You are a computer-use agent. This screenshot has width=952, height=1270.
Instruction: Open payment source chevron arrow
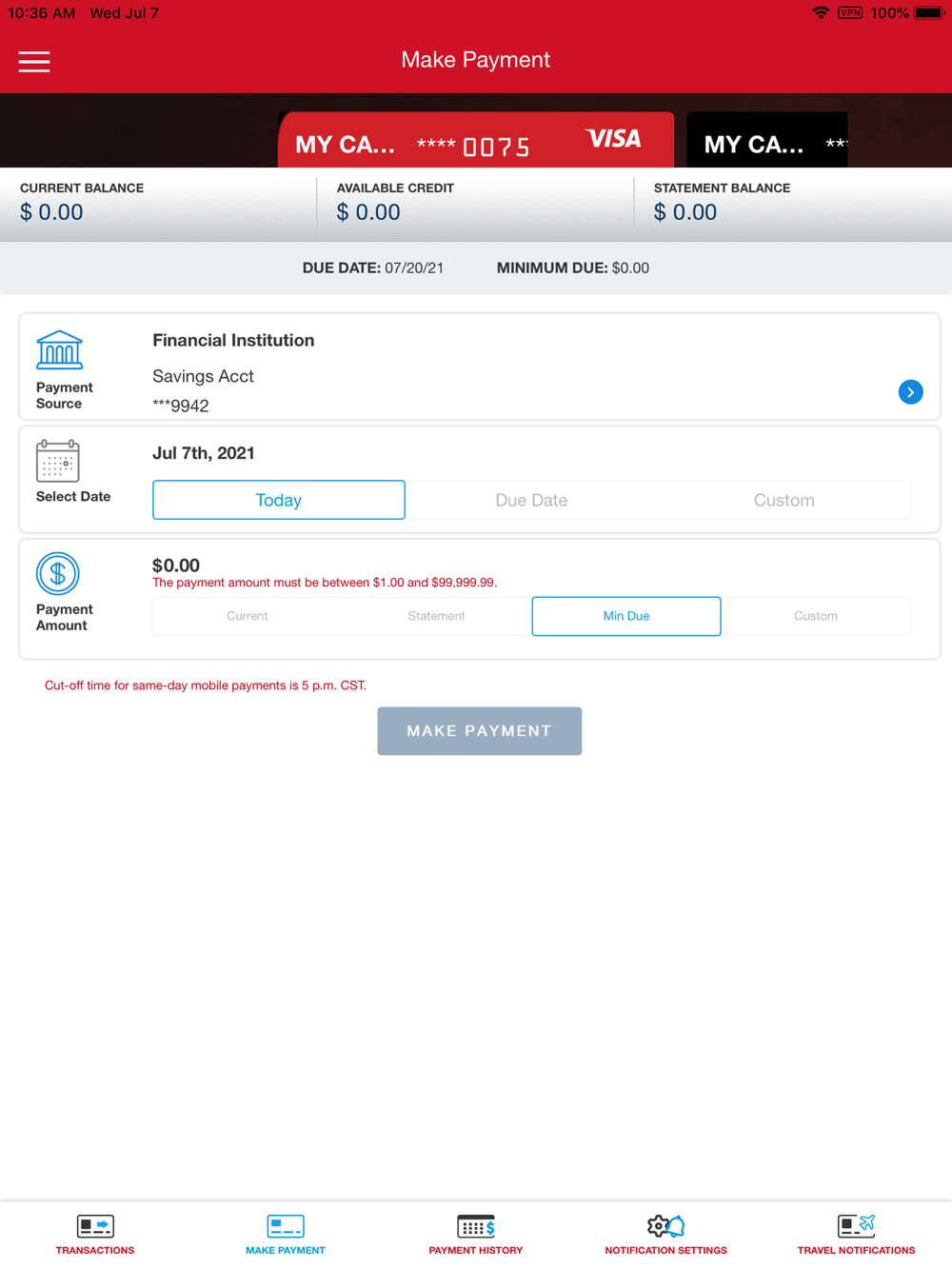pos(910,392)
